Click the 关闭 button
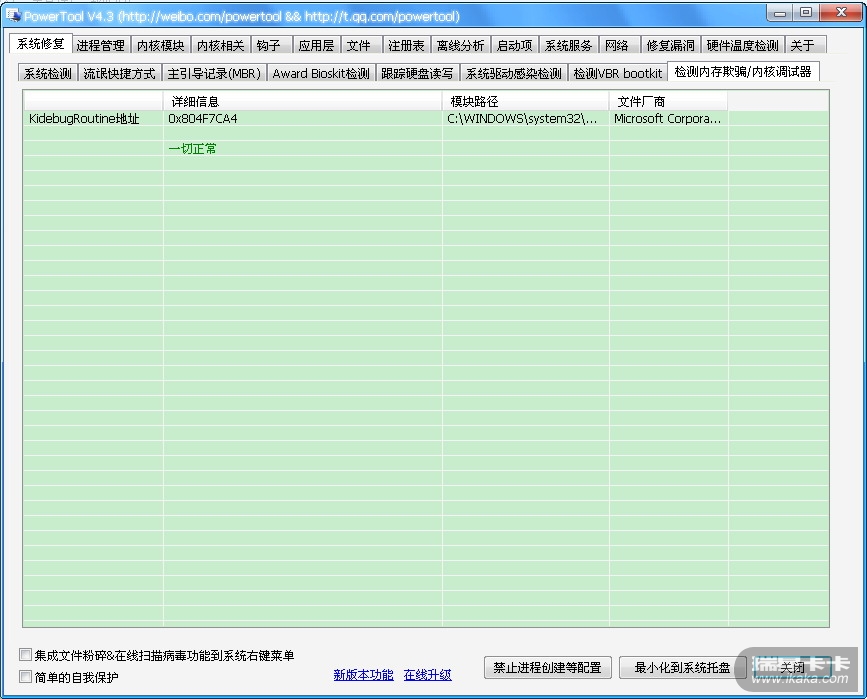The height and width of the screenshot is (699, 867). point(792,667)
